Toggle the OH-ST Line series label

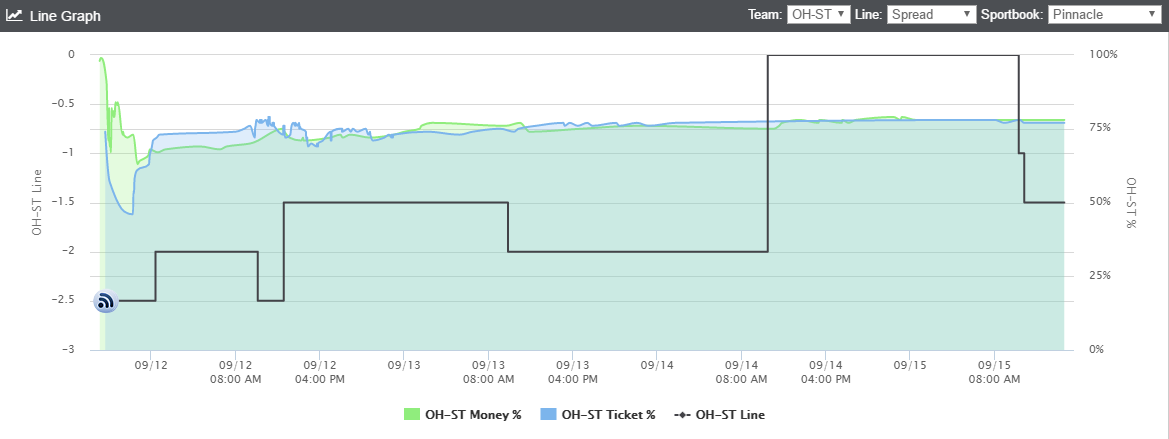730,414
